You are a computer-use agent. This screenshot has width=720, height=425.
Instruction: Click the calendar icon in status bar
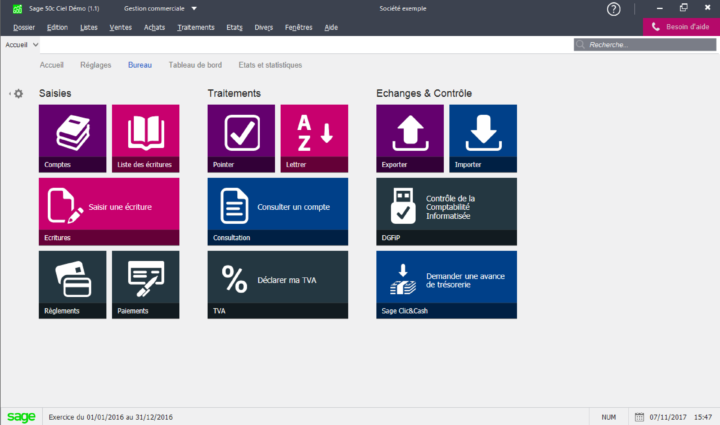[639, 417]
